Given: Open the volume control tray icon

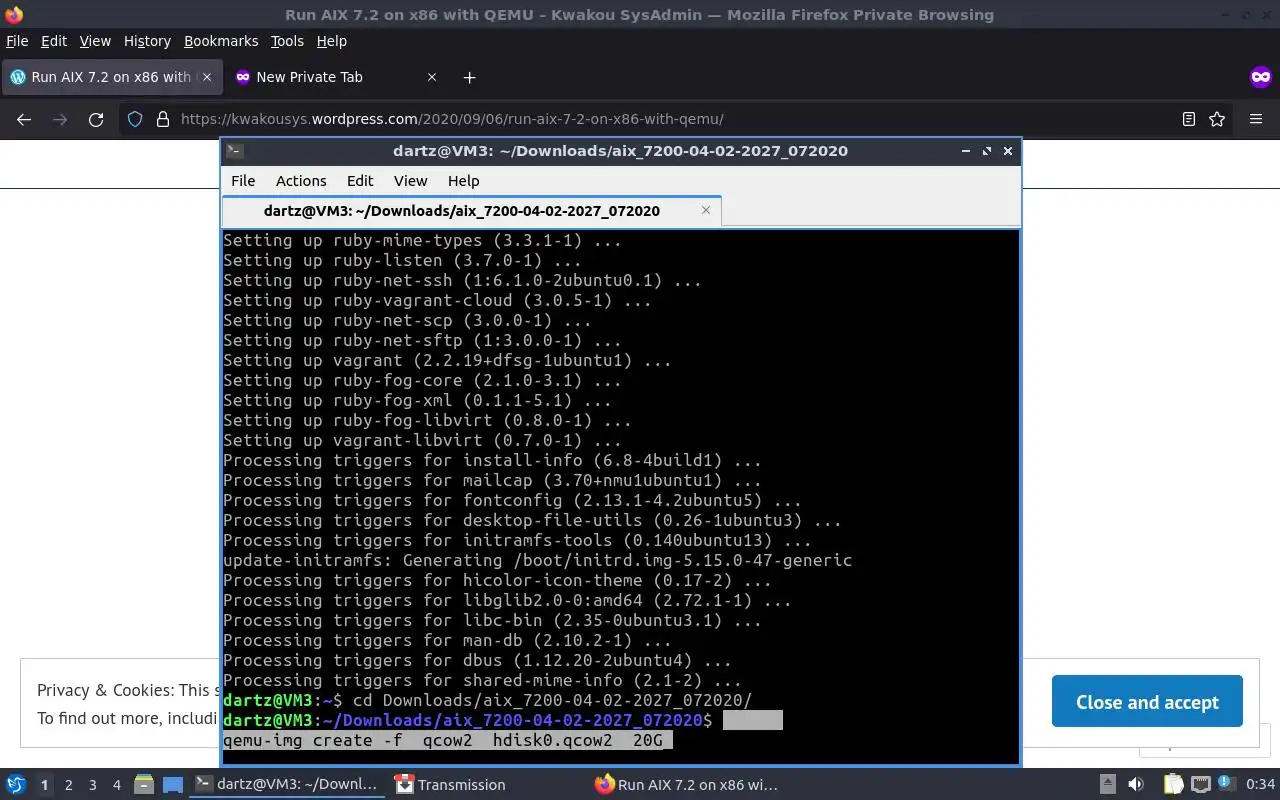Looking at the screenshot, I should point(1136,785).
